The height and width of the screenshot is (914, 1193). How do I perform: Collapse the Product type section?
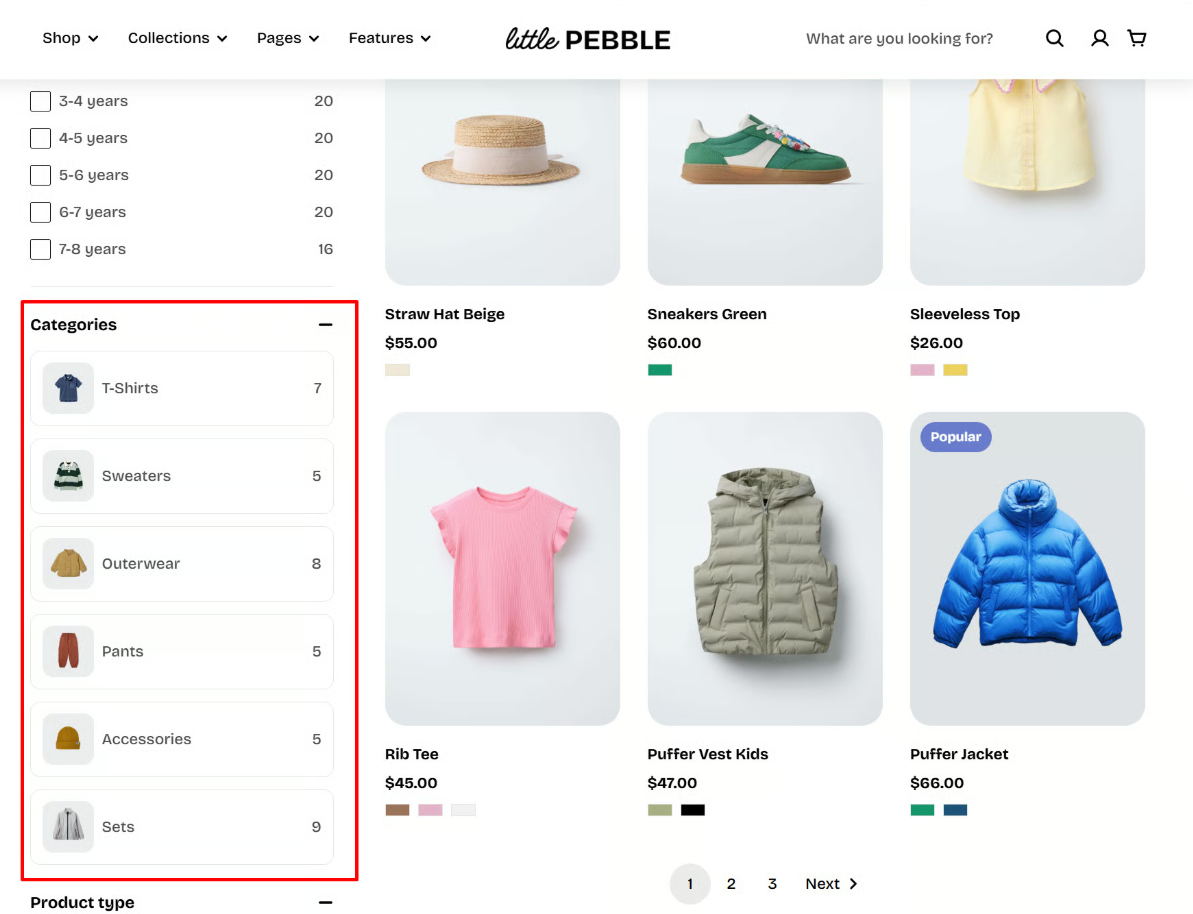coord(326,903)
